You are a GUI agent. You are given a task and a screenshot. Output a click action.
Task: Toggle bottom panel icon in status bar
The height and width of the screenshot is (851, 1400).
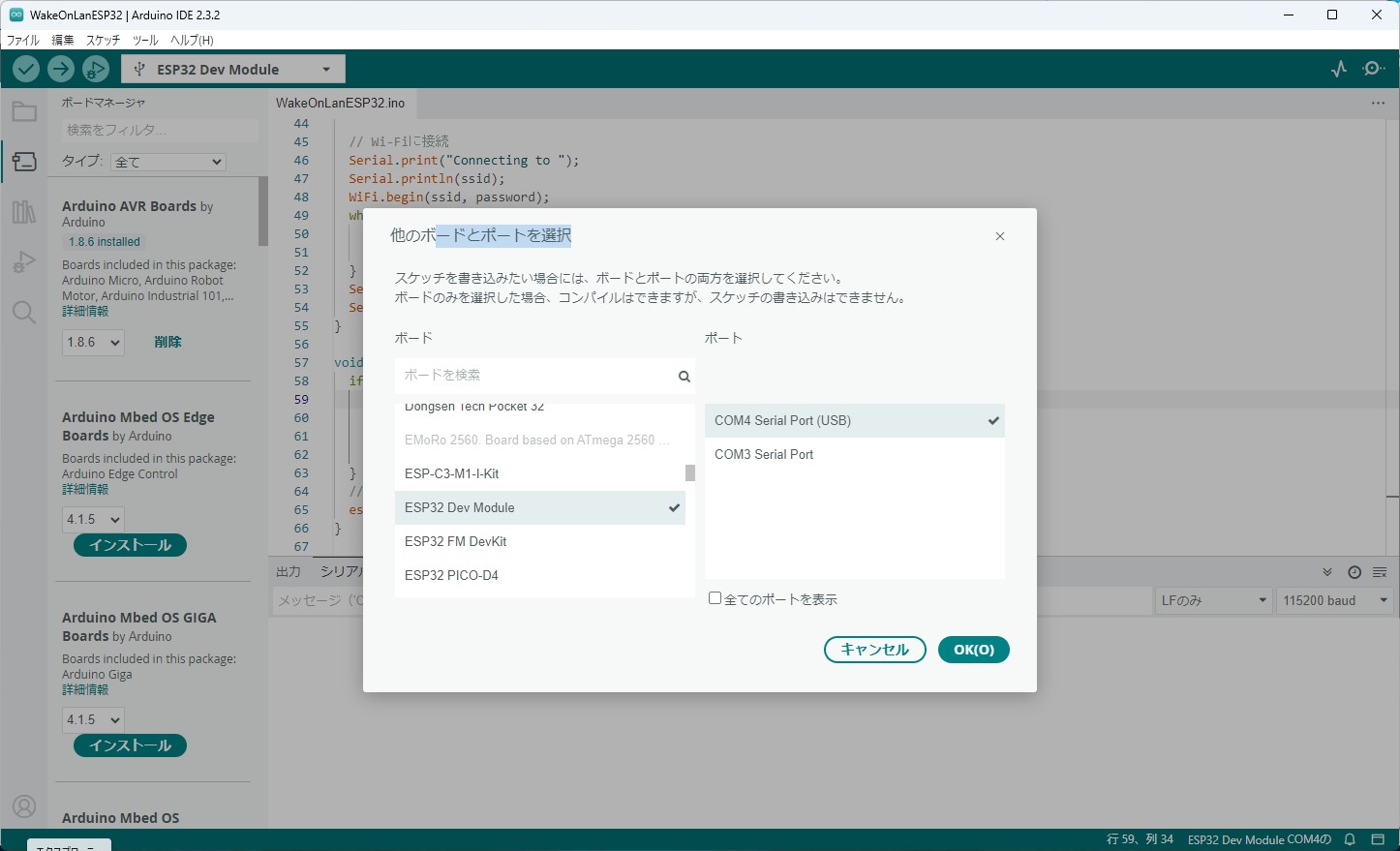1378,839
